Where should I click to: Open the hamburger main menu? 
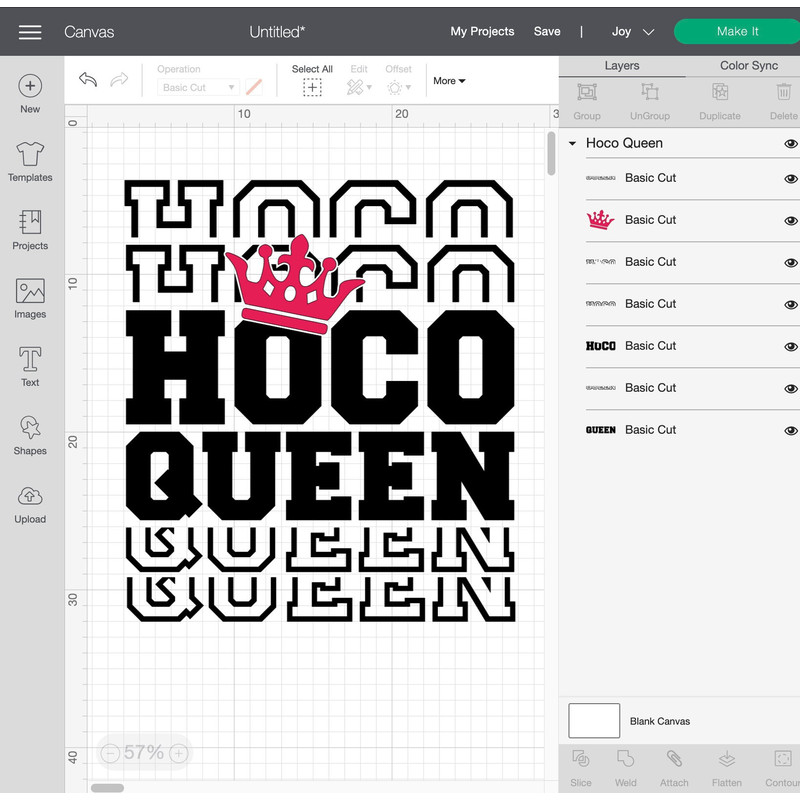(30, 32)
